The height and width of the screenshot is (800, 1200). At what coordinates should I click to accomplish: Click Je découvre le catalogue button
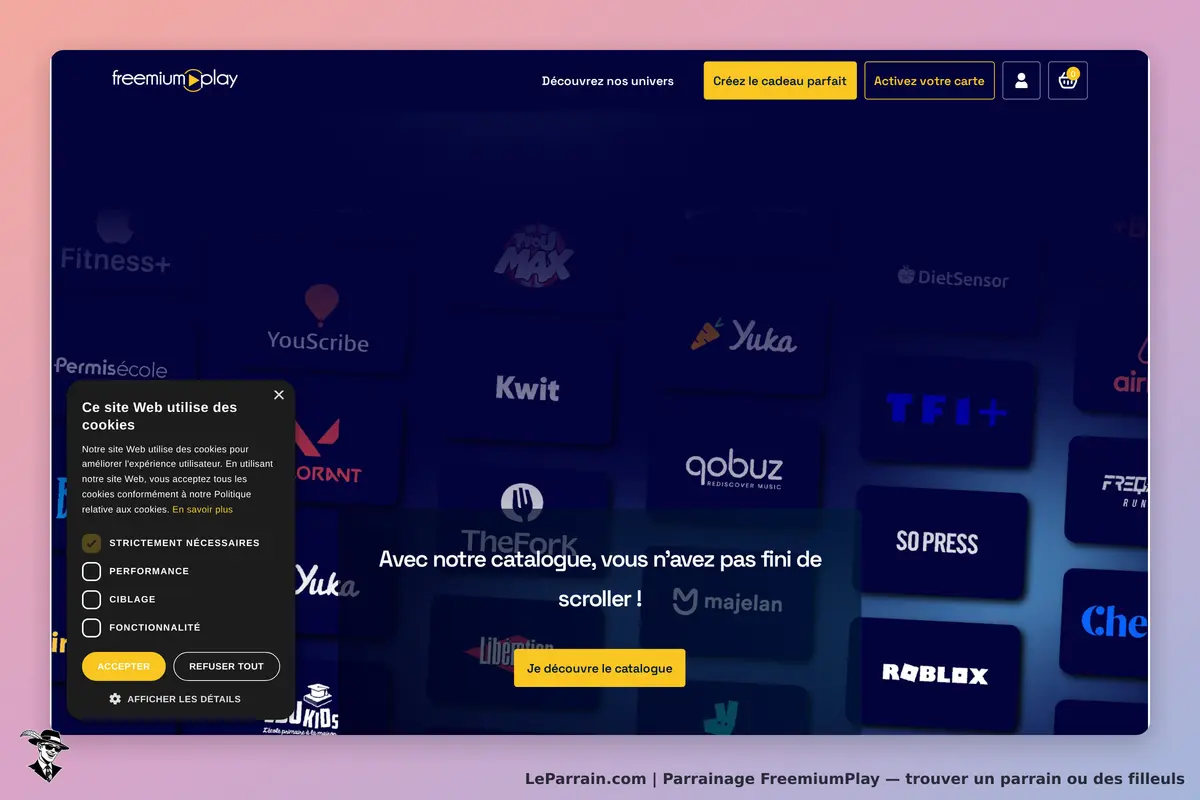pos(600,668)
